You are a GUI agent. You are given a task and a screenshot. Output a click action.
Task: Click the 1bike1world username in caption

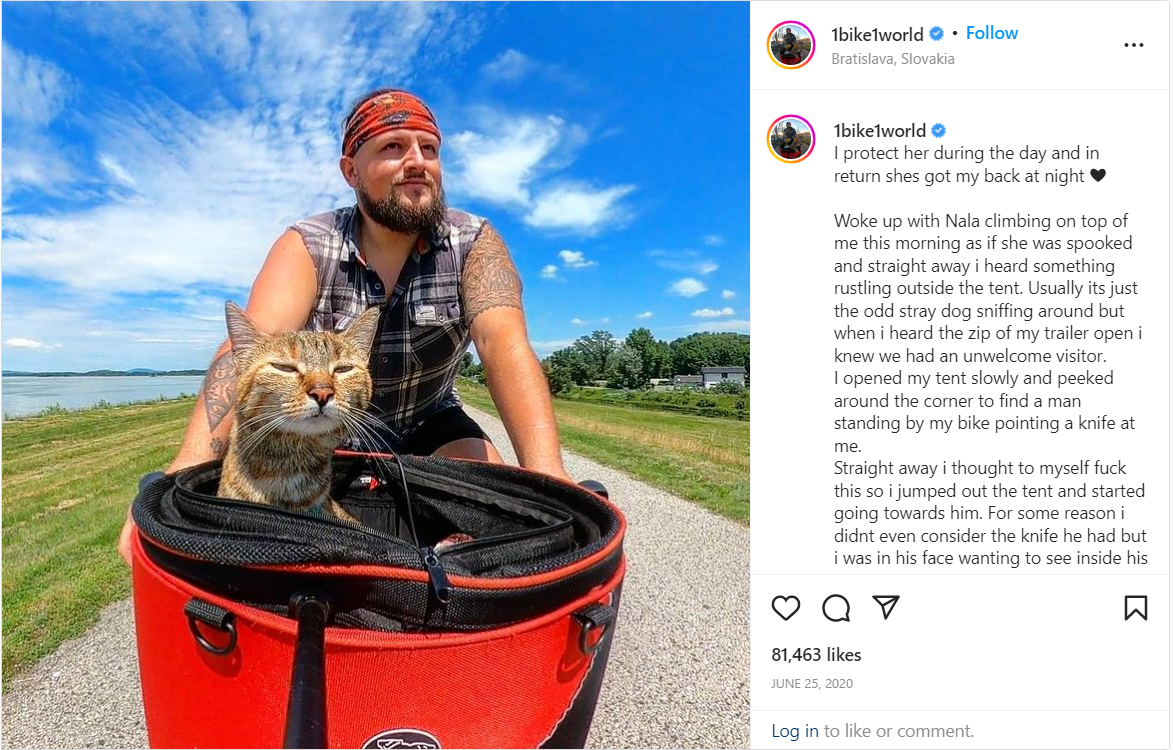(880, 131)
